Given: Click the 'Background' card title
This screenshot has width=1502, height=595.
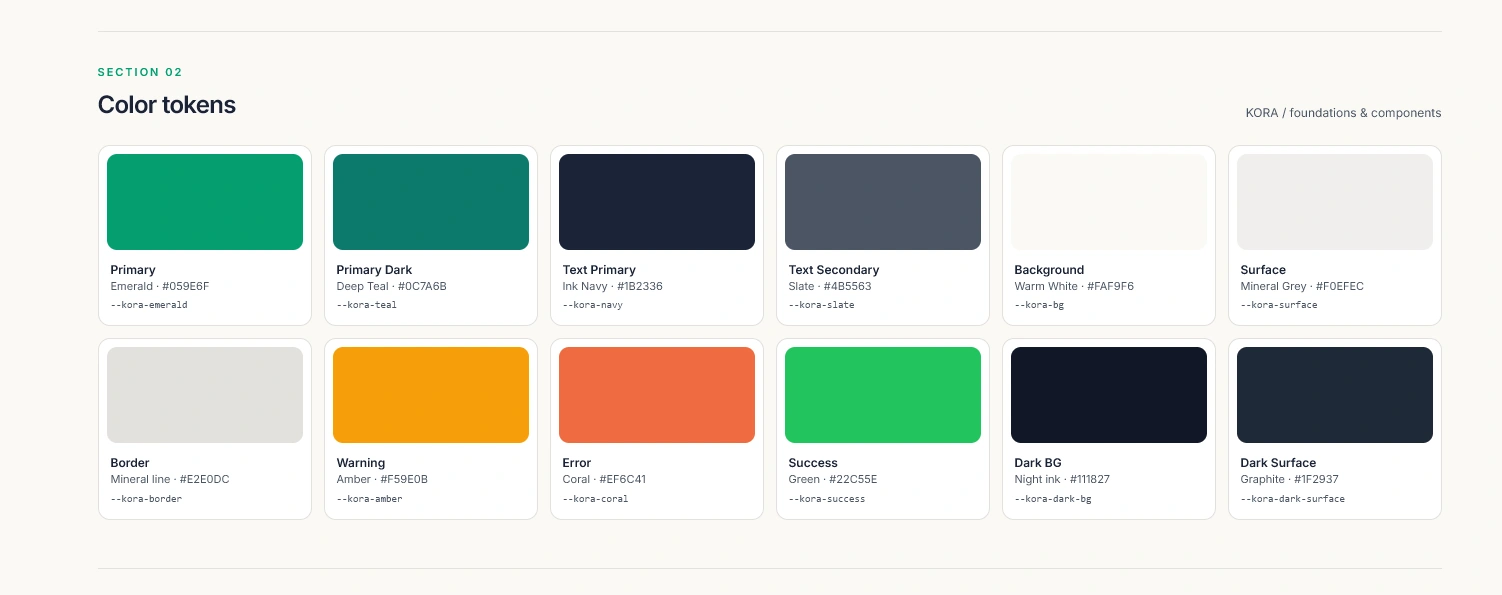Looking at the screenshot, I should [1049, 270].
